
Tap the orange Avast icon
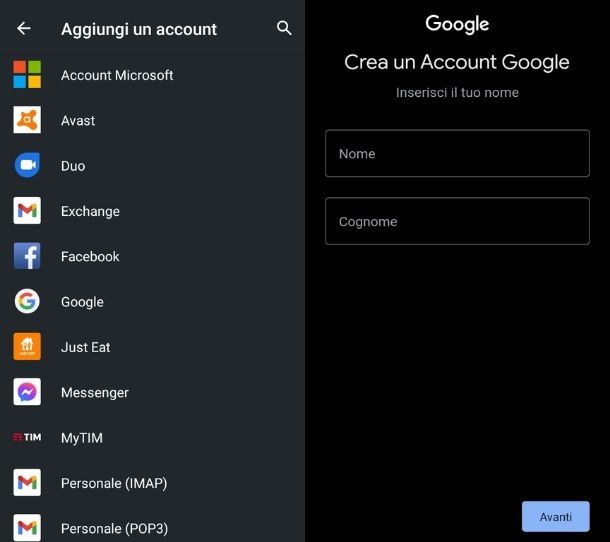pyautogui.click(x=27, y=120)
